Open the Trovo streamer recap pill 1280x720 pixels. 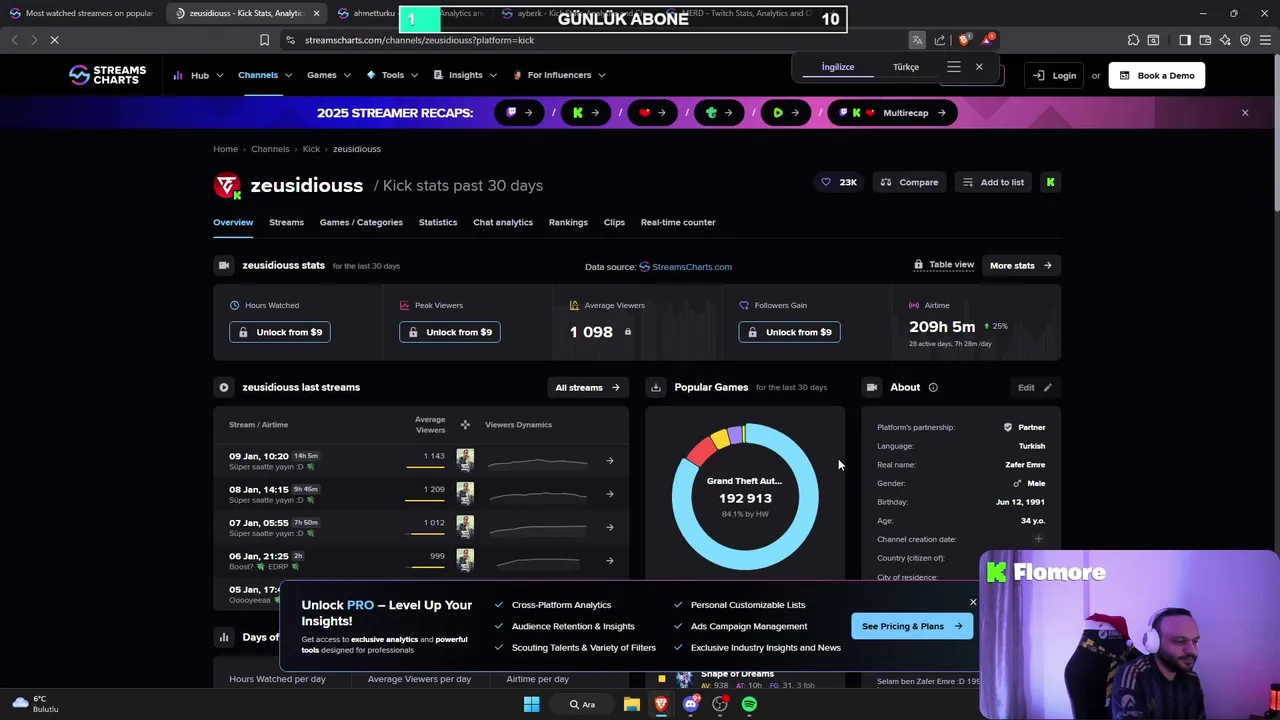719,113
